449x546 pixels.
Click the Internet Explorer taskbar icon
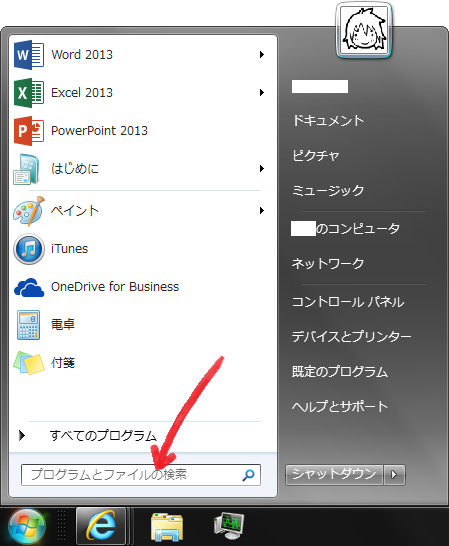[x=101, y=526]
